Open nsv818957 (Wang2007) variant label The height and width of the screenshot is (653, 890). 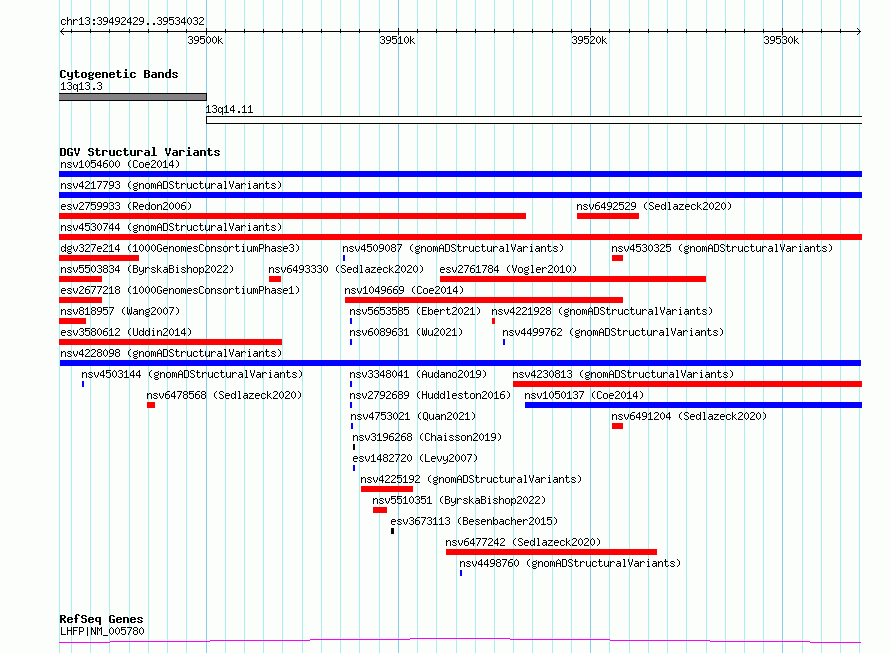120,311
